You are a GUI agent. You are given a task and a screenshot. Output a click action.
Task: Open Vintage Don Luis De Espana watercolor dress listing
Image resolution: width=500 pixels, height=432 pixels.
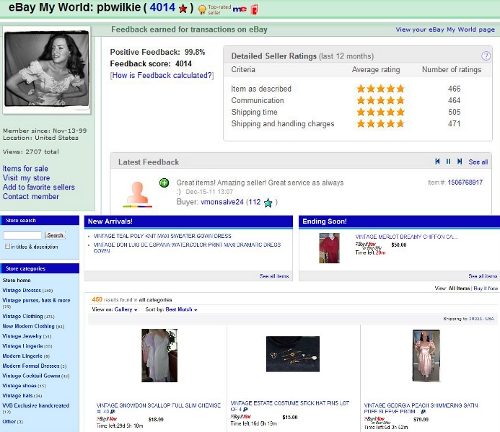pyautogui.click(x=187, y=247)
